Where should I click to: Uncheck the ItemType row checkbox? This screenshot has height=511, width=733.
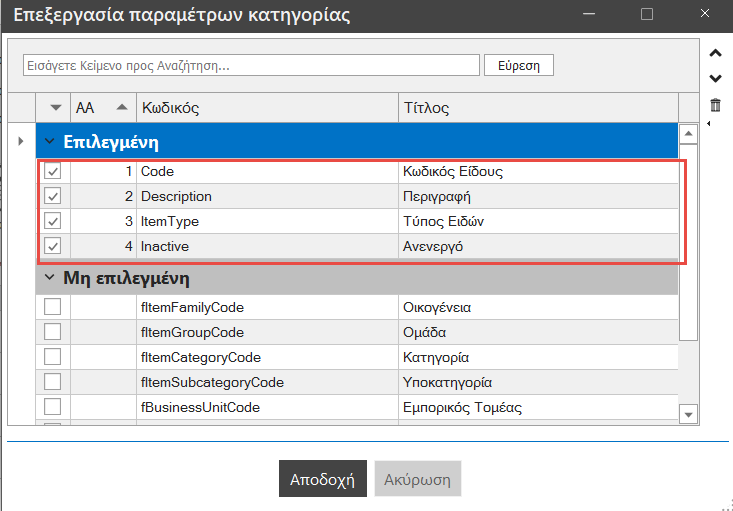52,221
